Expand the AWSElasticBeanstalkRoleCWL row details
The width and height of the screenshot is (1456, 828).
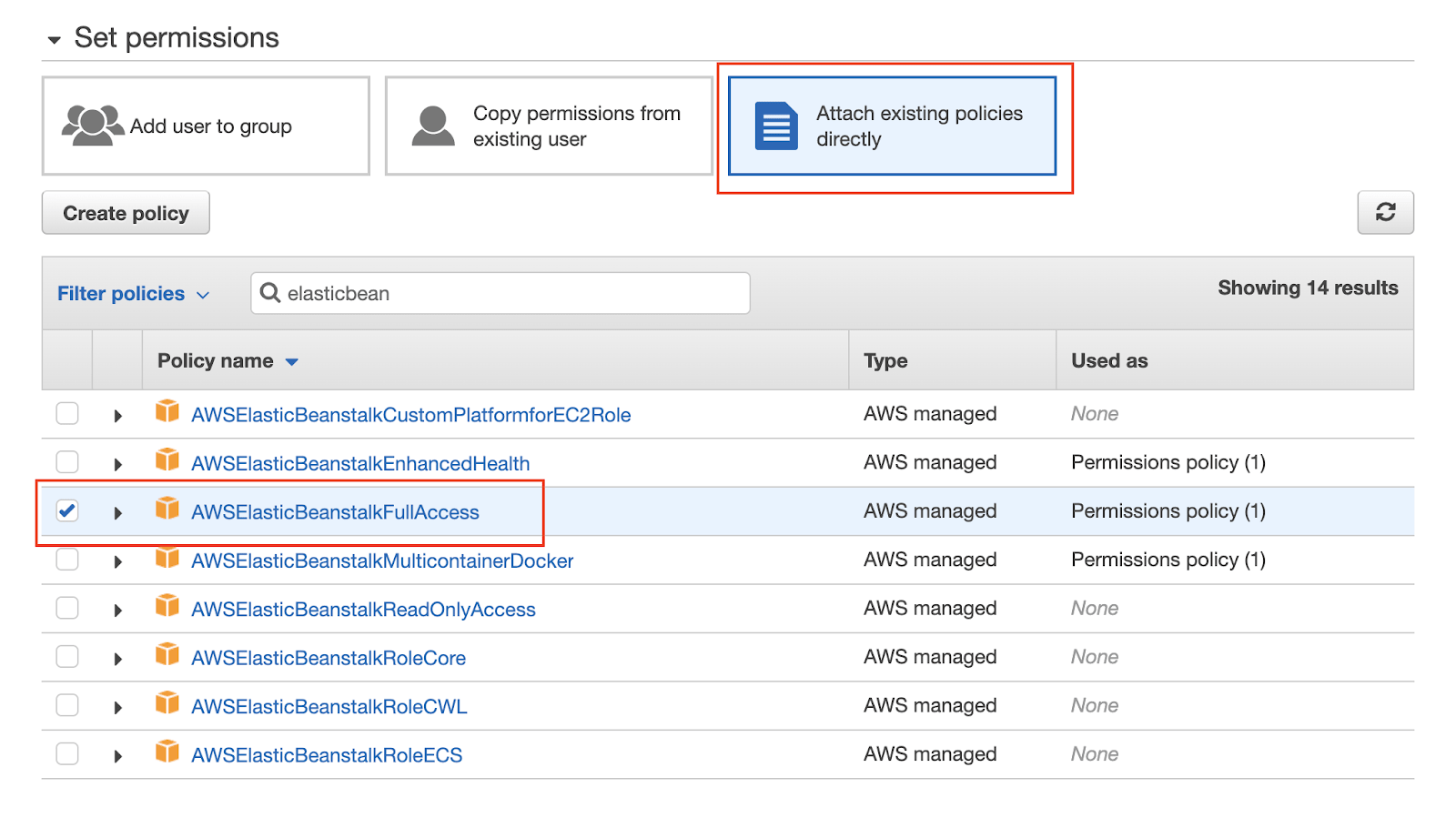point(117,708)
